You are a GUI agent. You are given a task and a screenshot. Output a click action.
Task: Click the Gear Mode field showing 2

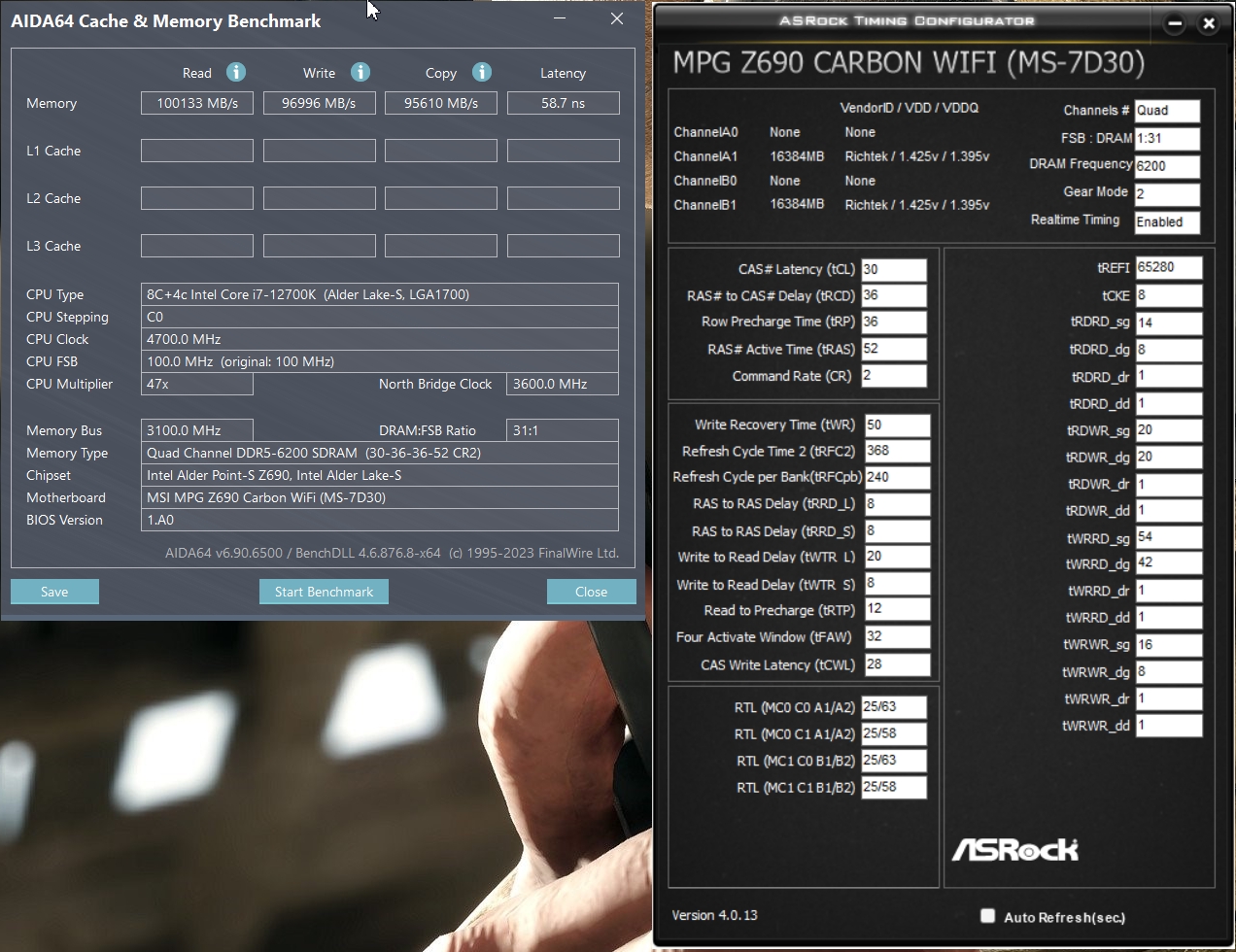point(1167,194)
